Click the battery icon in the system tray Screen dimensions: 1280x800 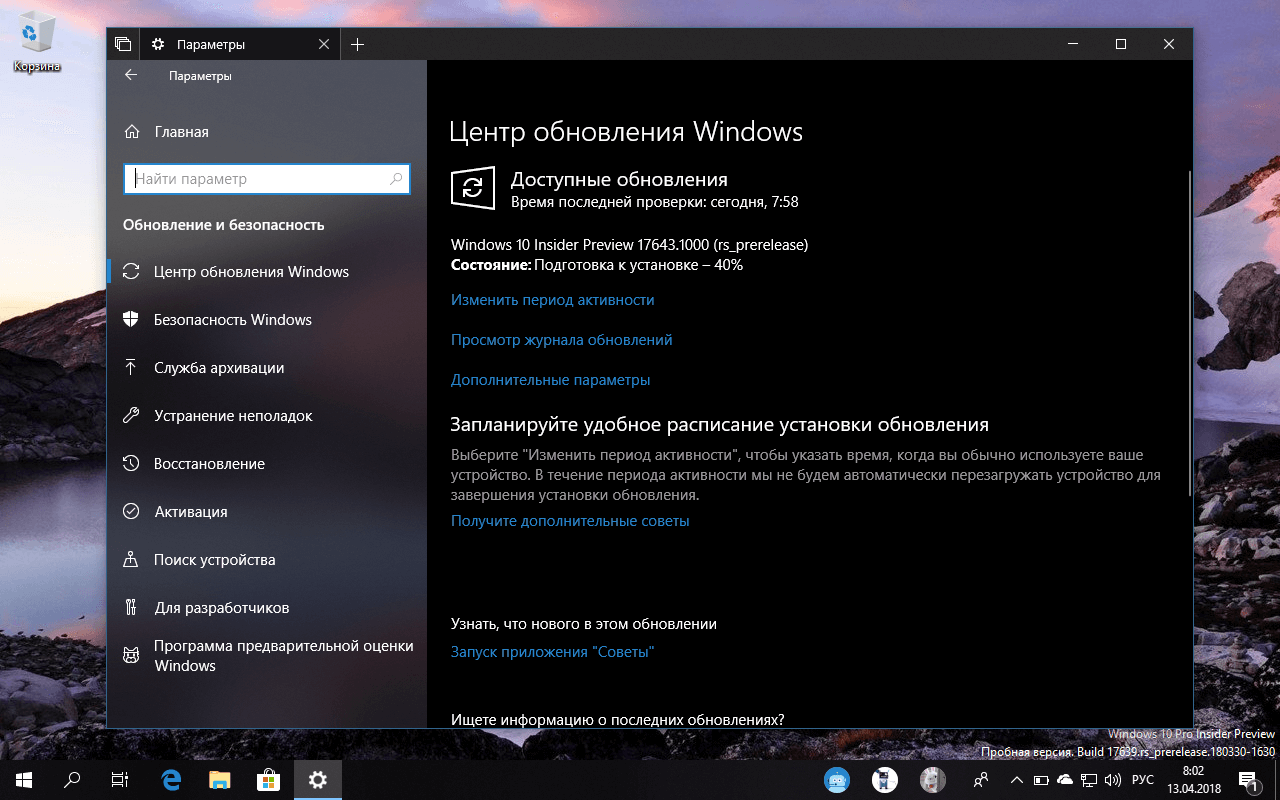point(1041,780)
